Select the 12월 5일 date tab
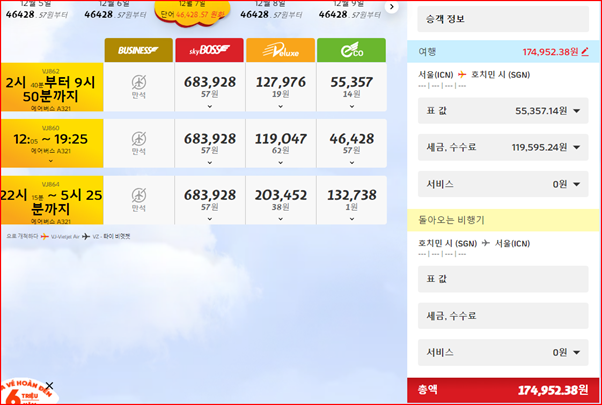602x405 pixels. click(x=36, y=10)
